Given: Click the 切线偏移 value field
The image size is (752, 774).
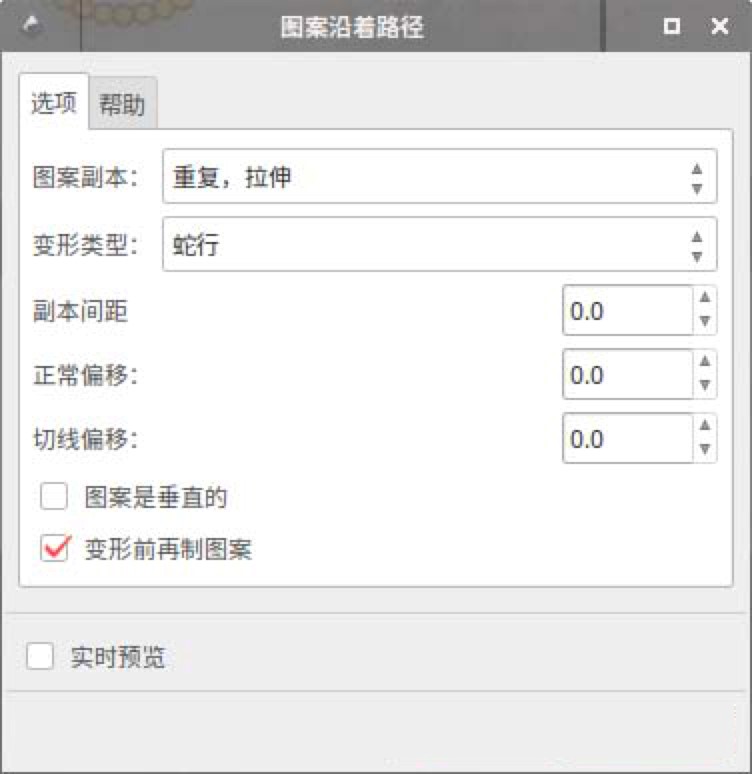Looking at the screenshot, I should tap(626, 439).
